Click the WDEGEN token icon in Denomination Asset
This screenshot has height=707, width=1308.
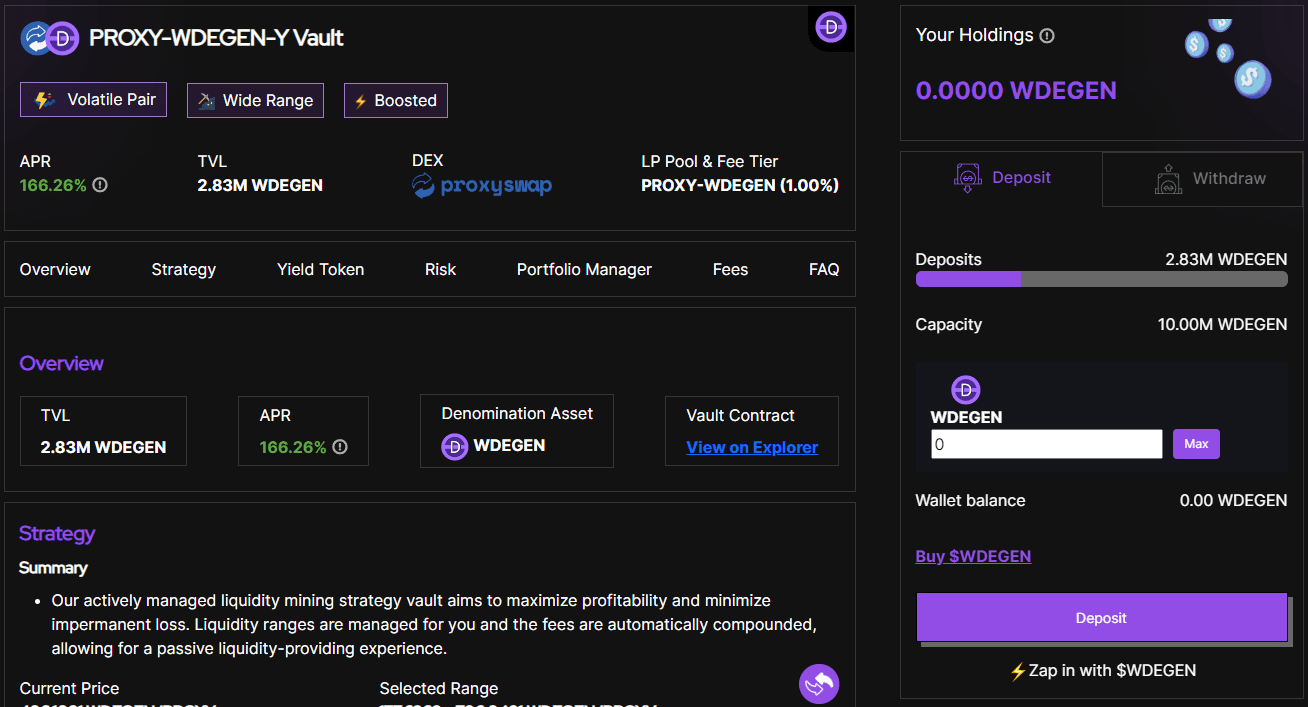(x=455, y=446)
